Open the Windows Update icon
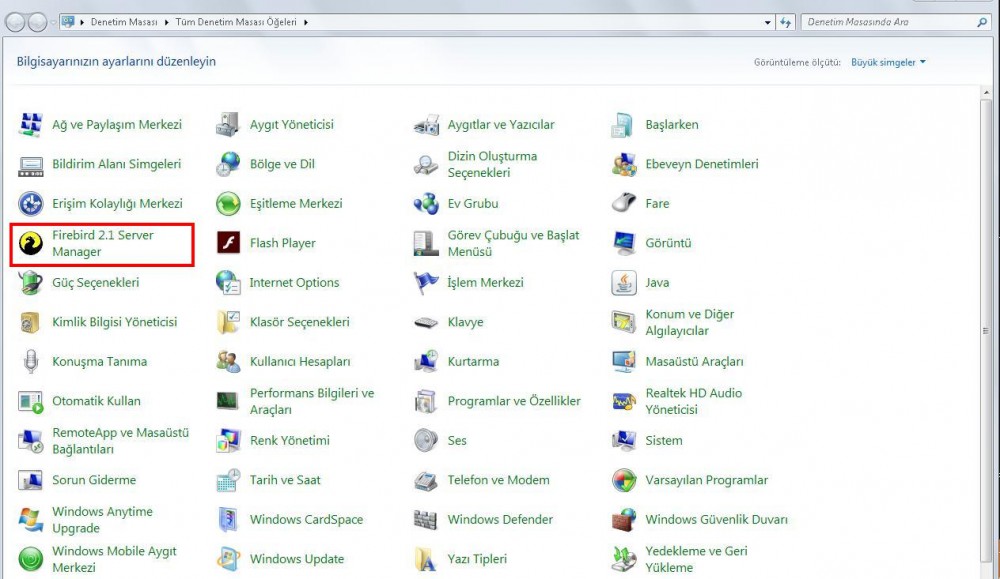This screenshot has width=1000, height=579. point(228,559)
